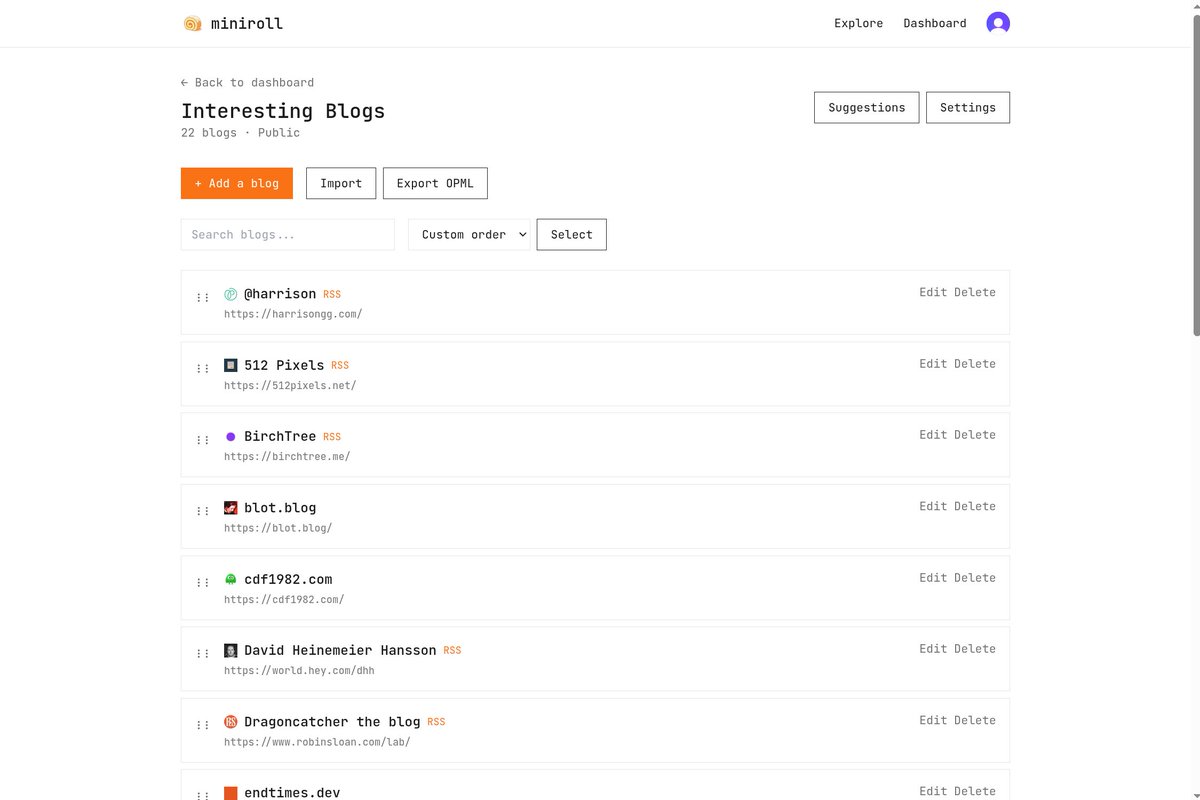Click RSS badge next to Dragoncatcher the blog
The image size is (1200, 800).
click(436, 722)
